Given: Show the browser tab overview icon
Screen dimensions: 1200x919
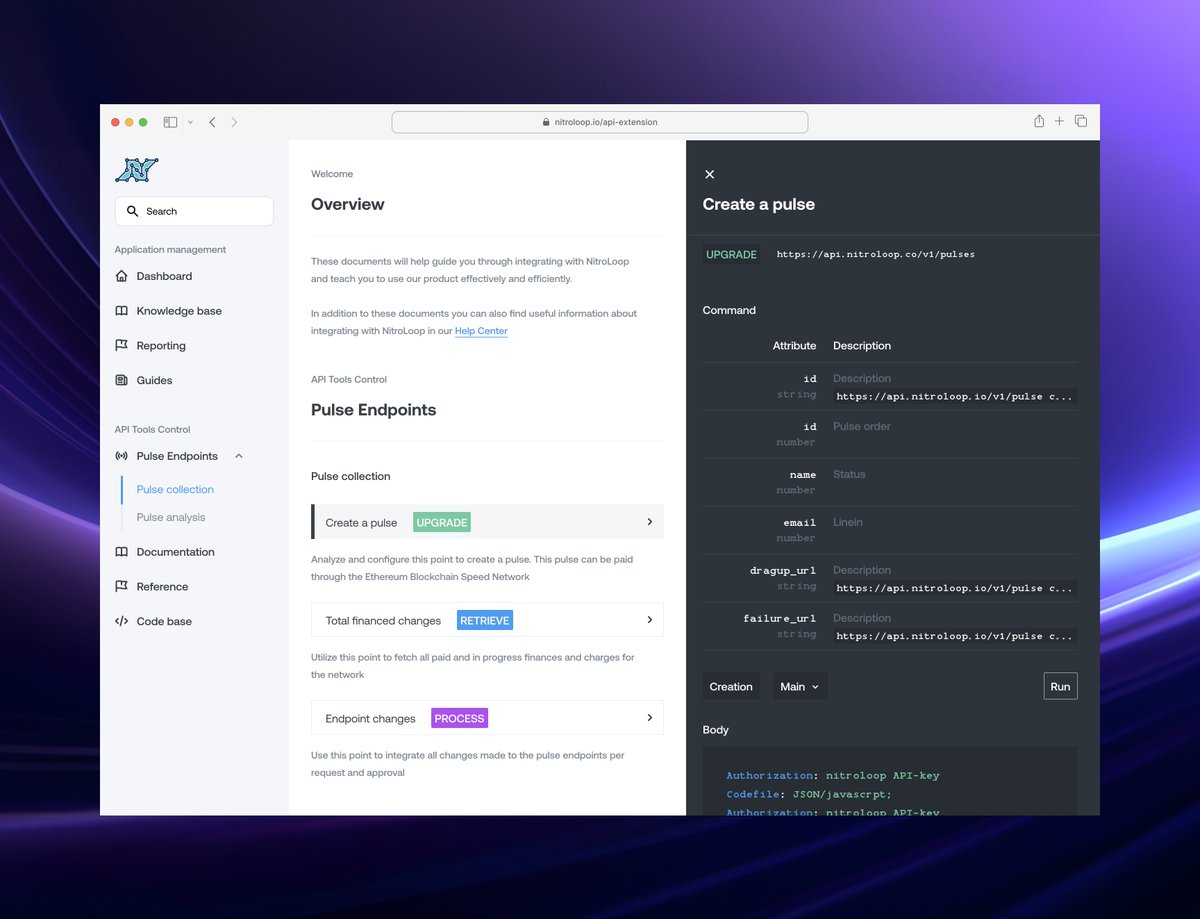Looking at the screenshot, I should tap(1081, 121).
